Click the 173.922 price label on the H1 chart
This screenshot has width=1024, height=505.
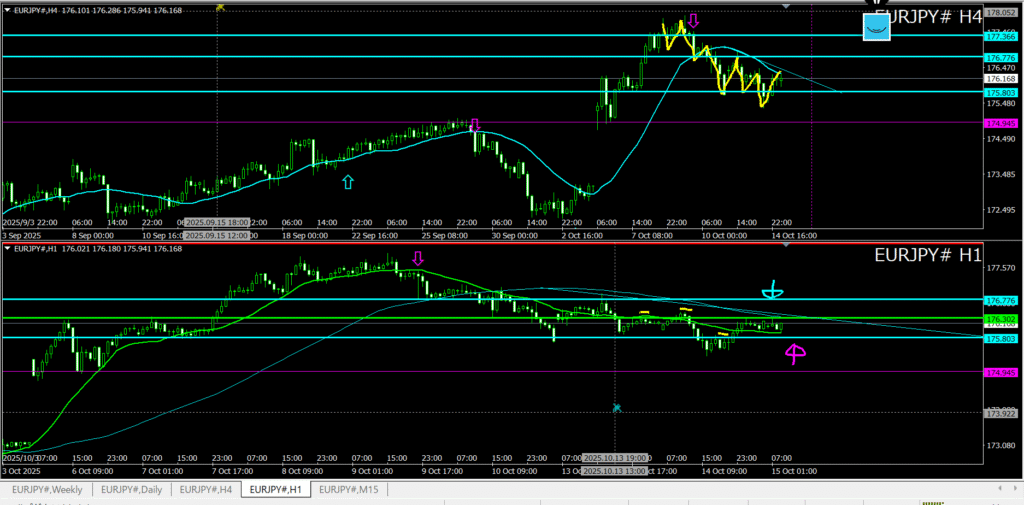(x=1000, y=412)
